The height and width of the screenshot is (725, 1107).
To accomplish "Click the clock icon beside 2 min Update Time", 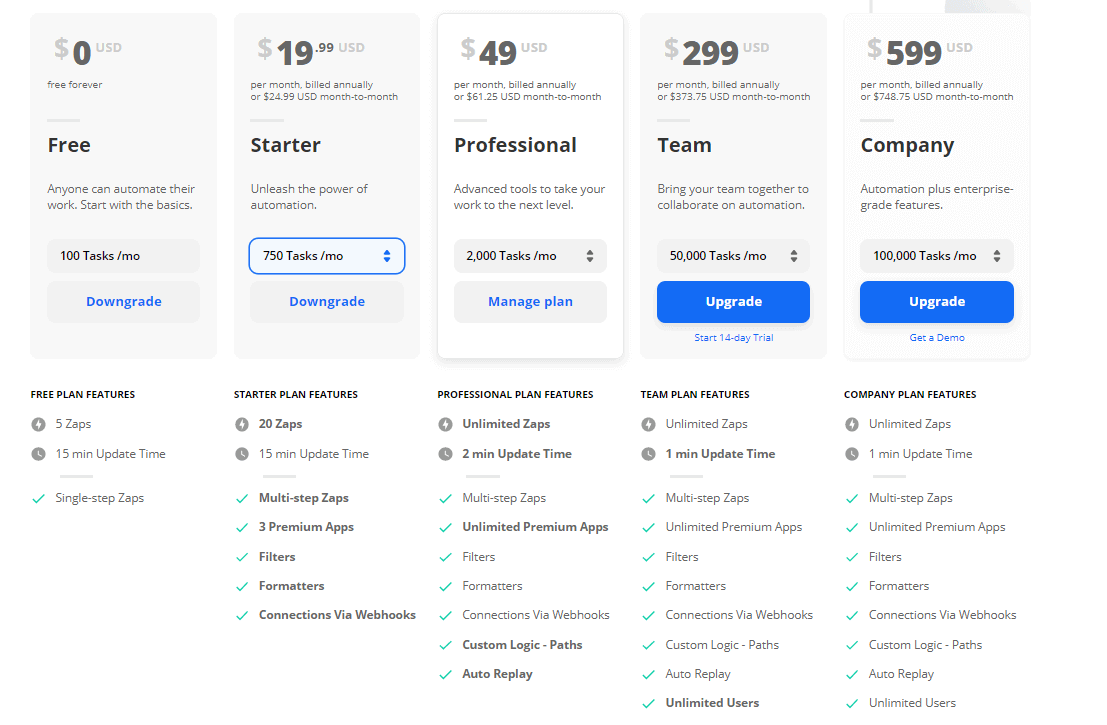I will coord(445,454).
